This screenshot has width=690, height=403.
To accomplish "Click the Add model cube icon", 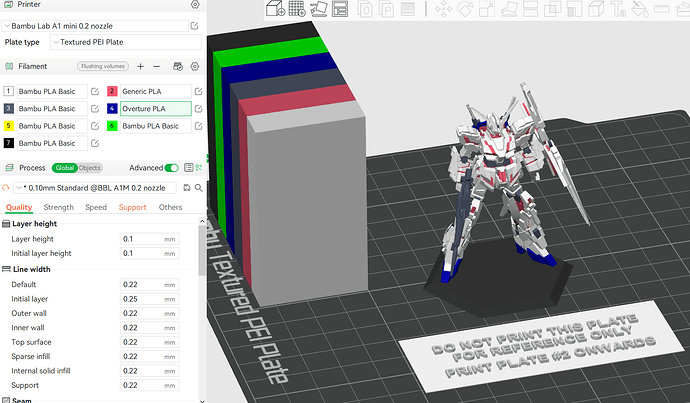I will pos(276,8).
